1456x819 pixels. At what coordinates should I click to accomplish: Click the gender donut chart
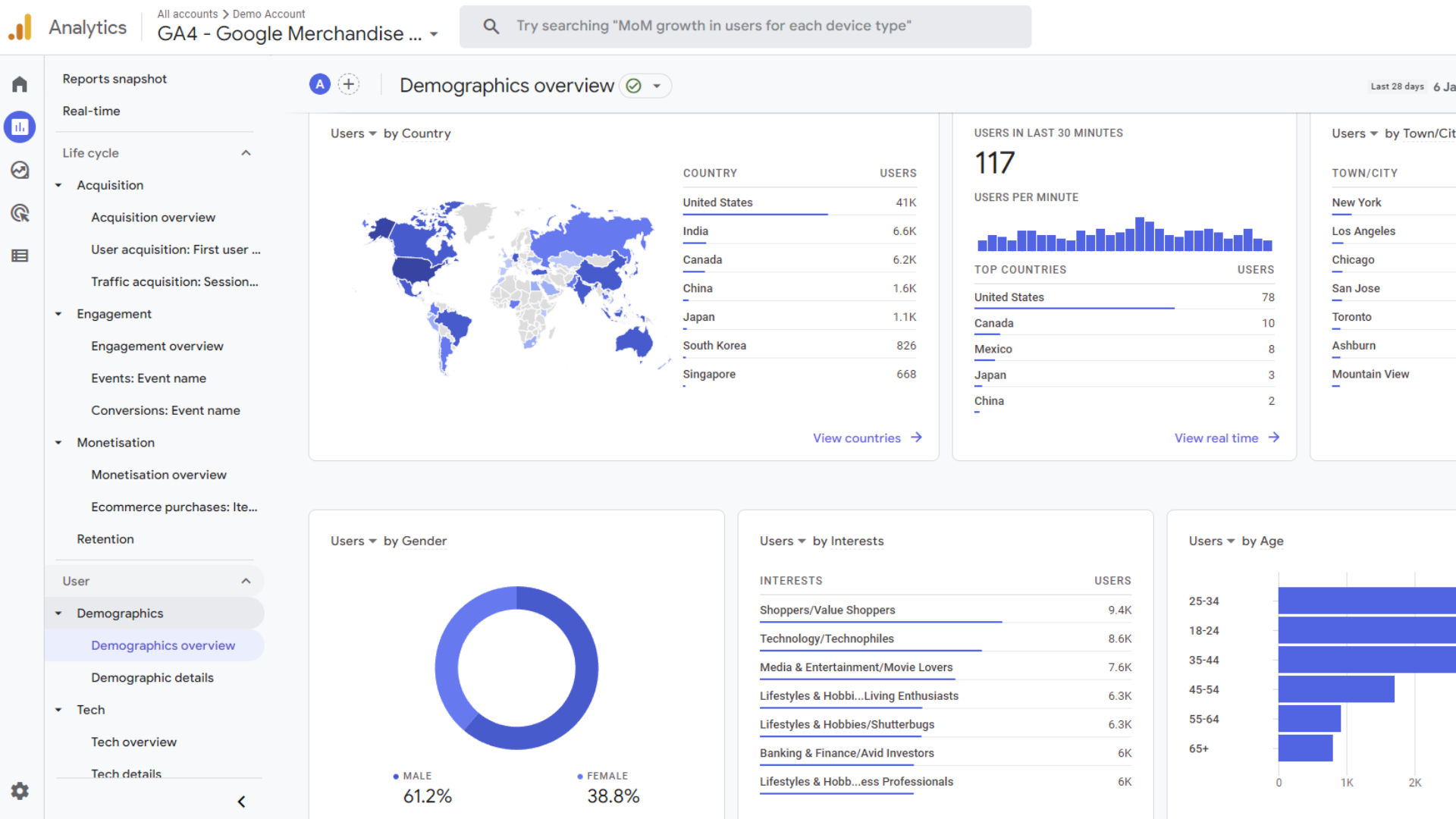click(x=516, y=667)
